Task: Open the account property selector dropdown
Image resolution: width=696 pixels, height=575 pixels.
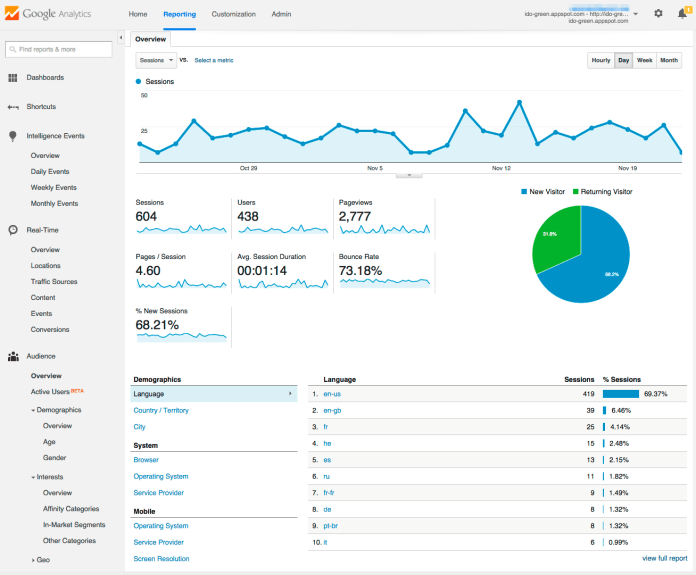Action: point(635,14)
